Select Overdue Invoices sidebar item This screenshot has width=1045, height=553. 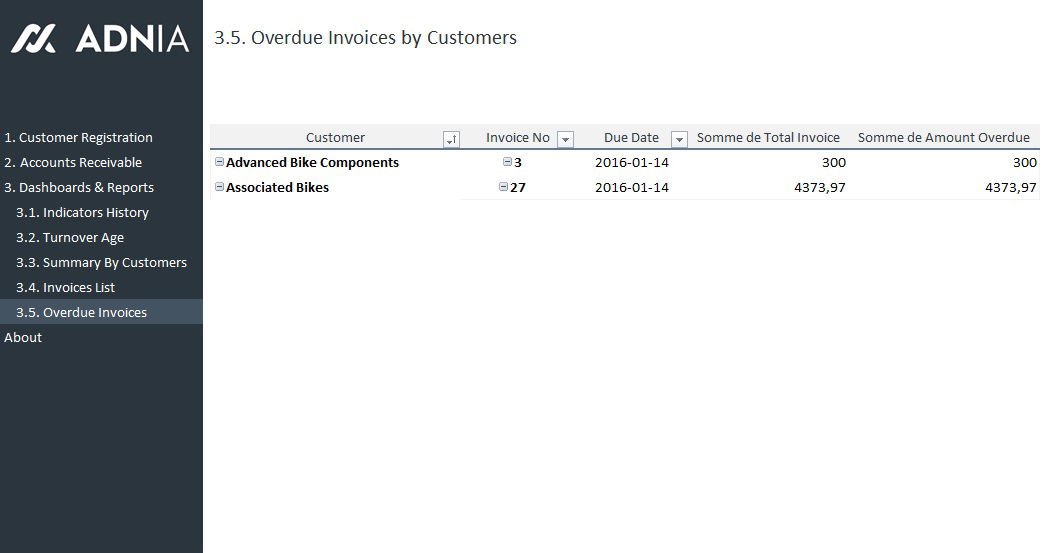[x=81, y=313]
